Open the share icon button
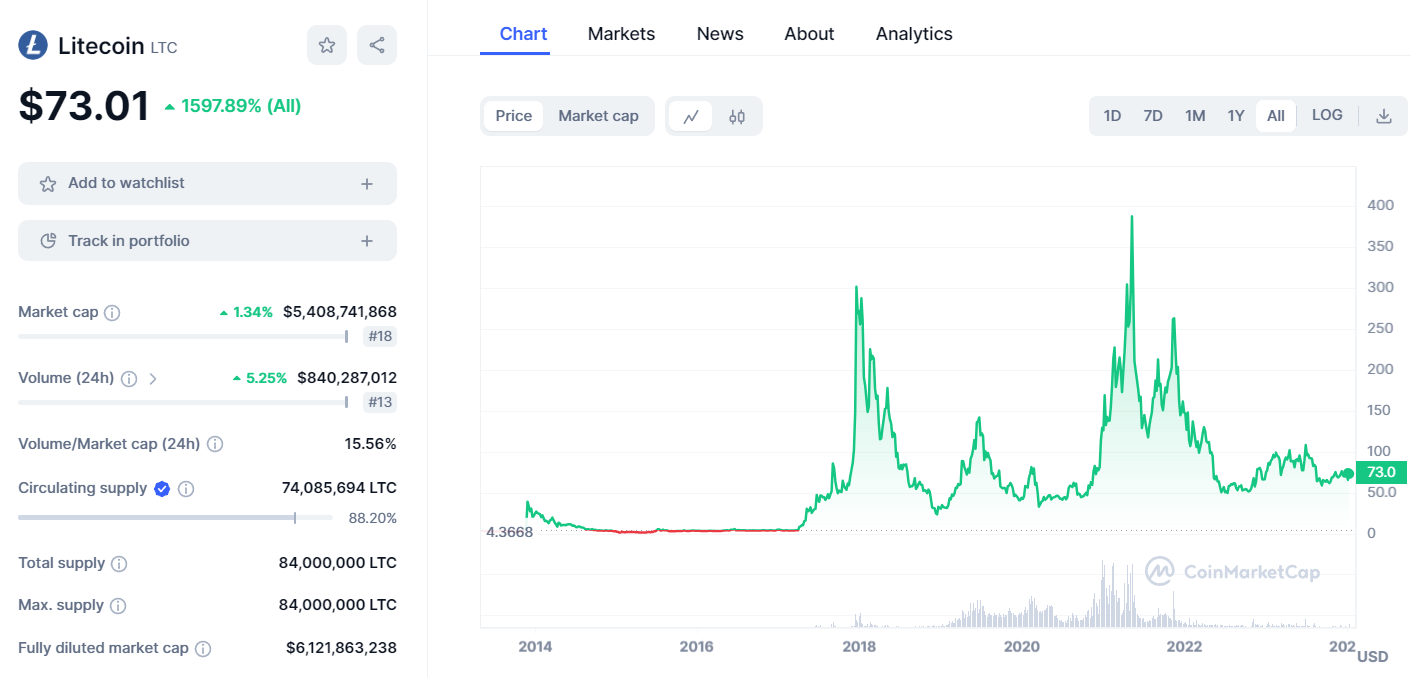Screen dimensions: 1411x678 [377, 45]
